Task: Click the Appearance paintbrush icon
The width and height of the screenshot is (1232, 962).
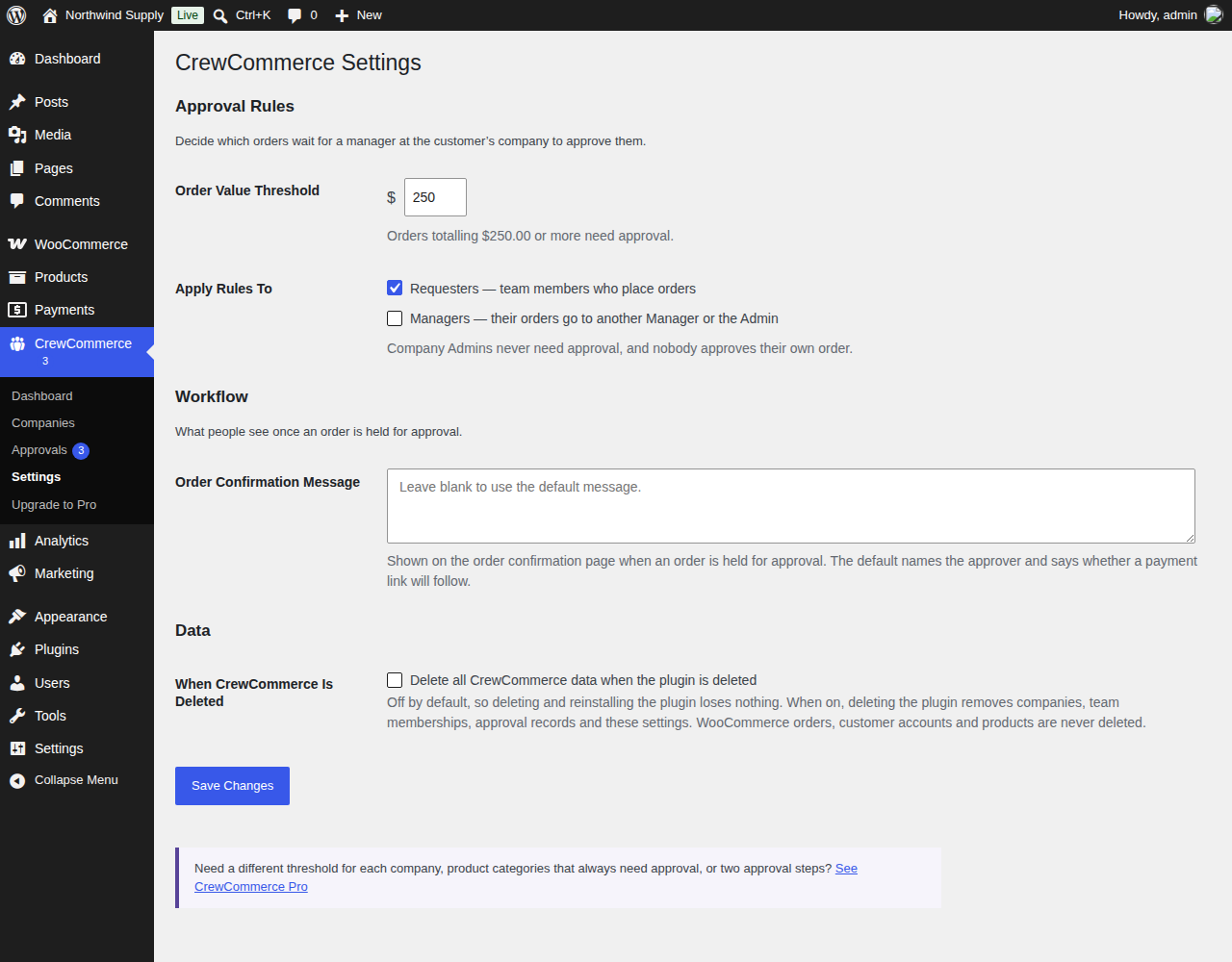Action: pos(17,617)
